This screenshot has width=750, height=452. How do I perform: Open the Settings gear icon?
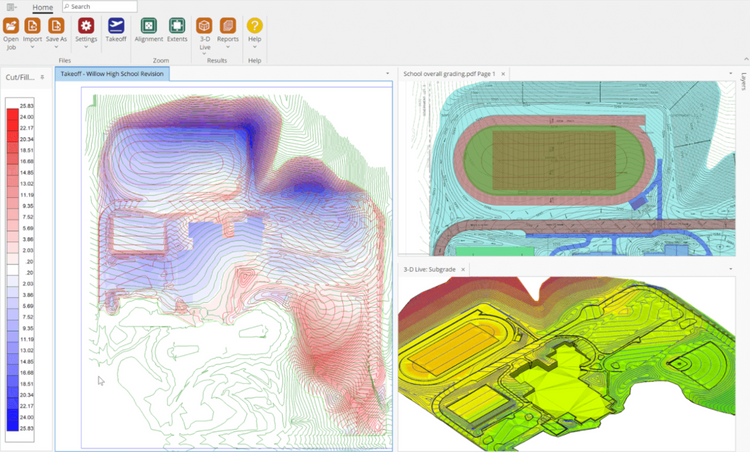(x=86, y=25)
